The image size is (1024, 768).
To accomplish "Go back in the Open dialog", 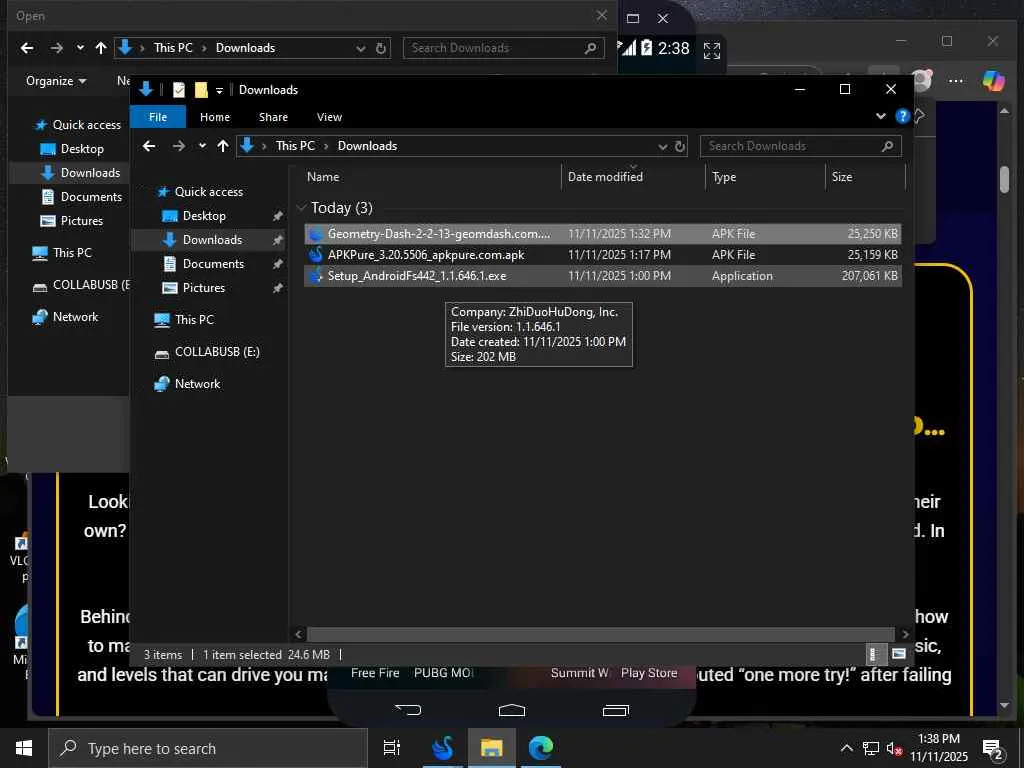I will (x=27, y=48).
